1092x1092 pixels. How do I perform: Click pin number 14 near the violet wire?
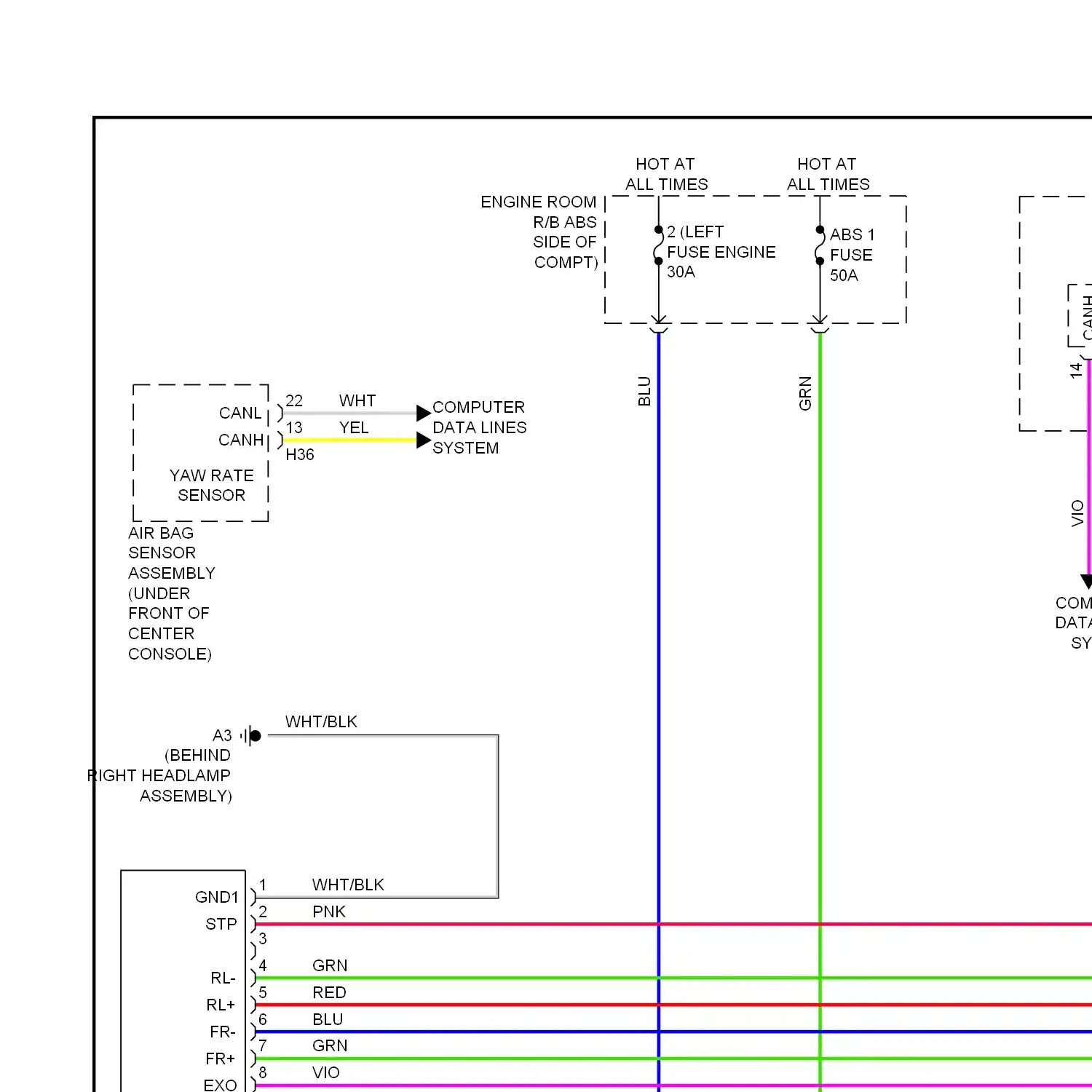1076,370
